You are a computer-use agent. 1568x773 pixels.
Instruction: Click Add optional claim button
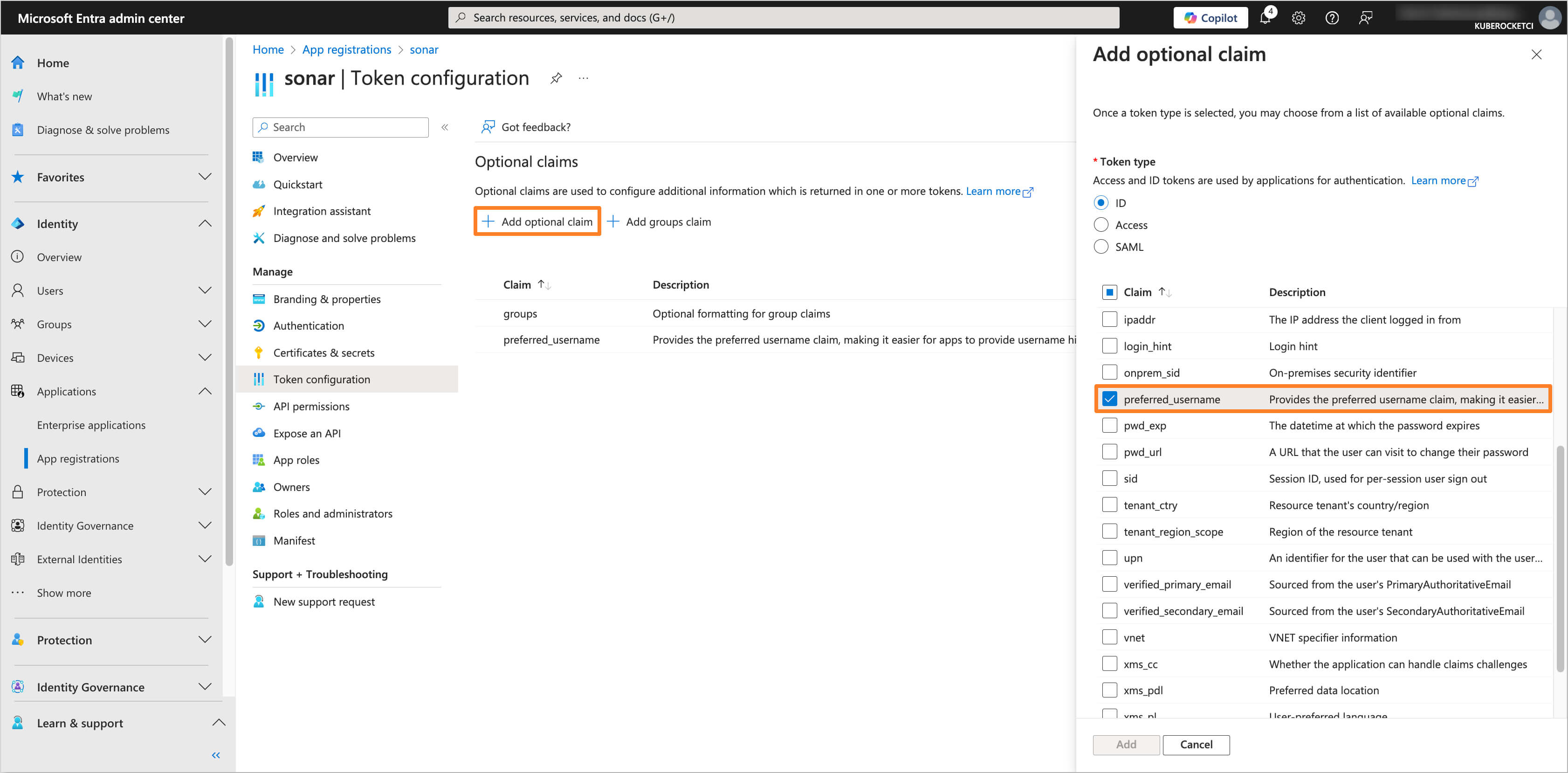tap(537, 221)
